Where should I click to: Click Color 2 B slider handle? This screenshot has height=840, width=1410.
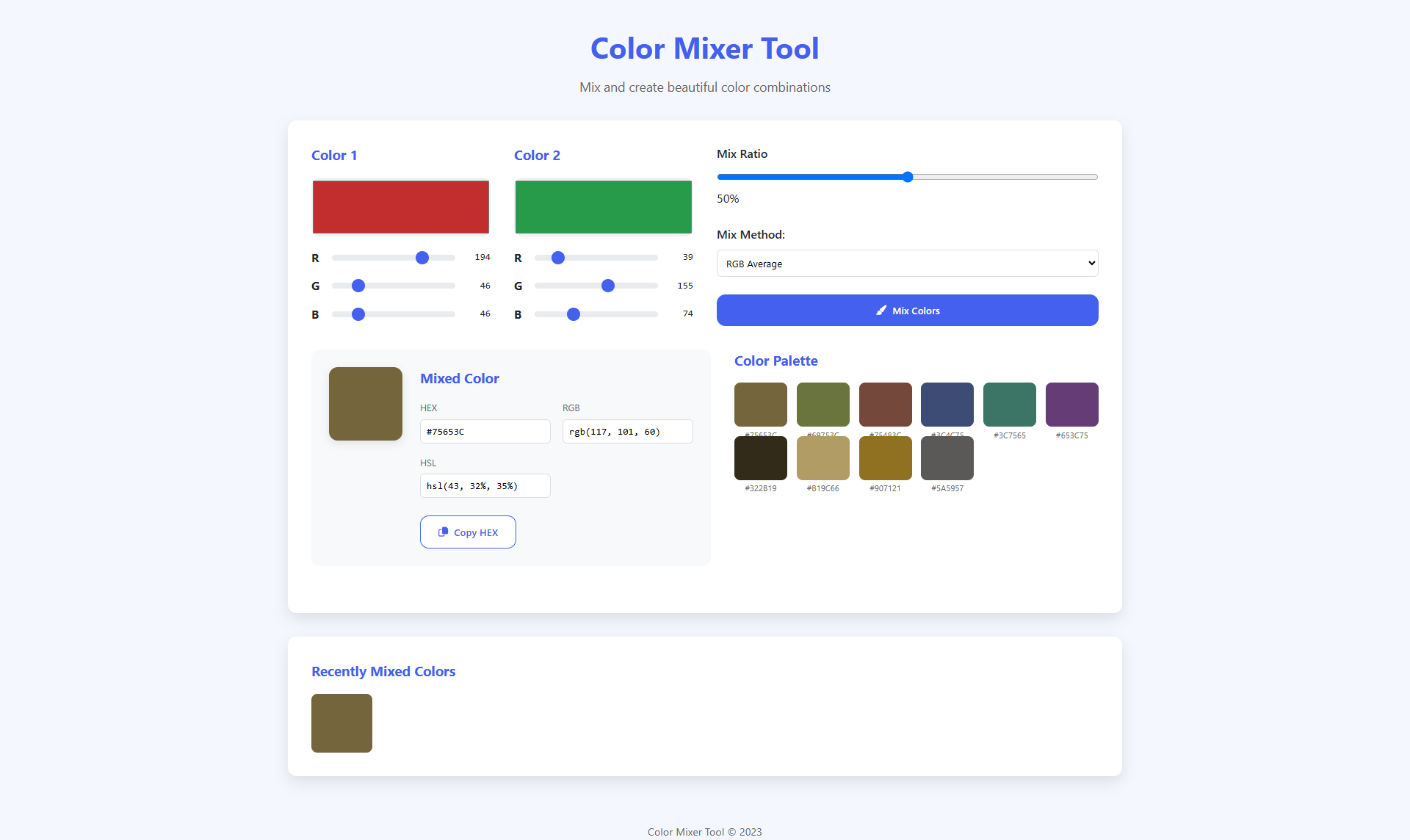point(574,314)
